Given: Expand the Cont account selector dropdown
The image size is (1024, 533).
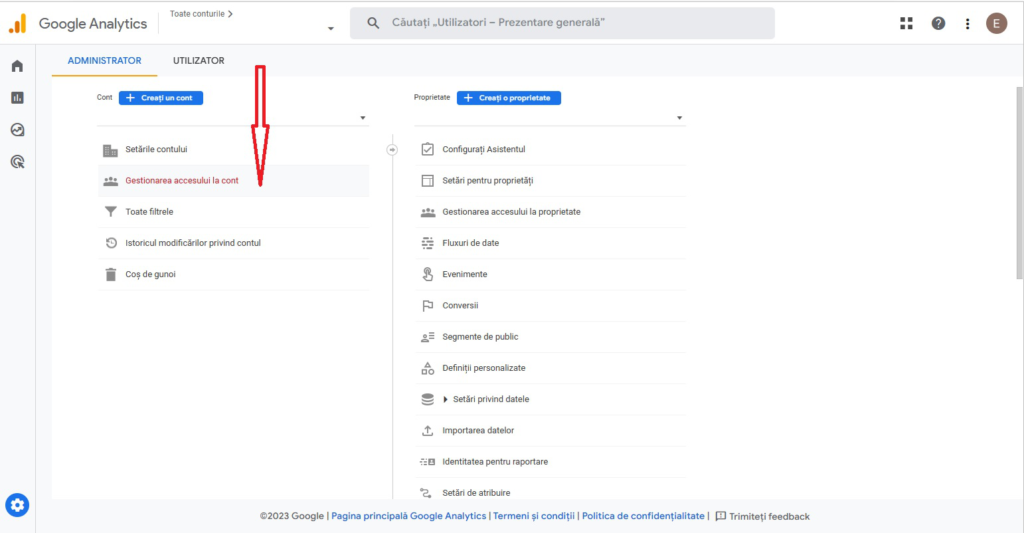Looking at the screenshot, I should click(x=232, y=118).
